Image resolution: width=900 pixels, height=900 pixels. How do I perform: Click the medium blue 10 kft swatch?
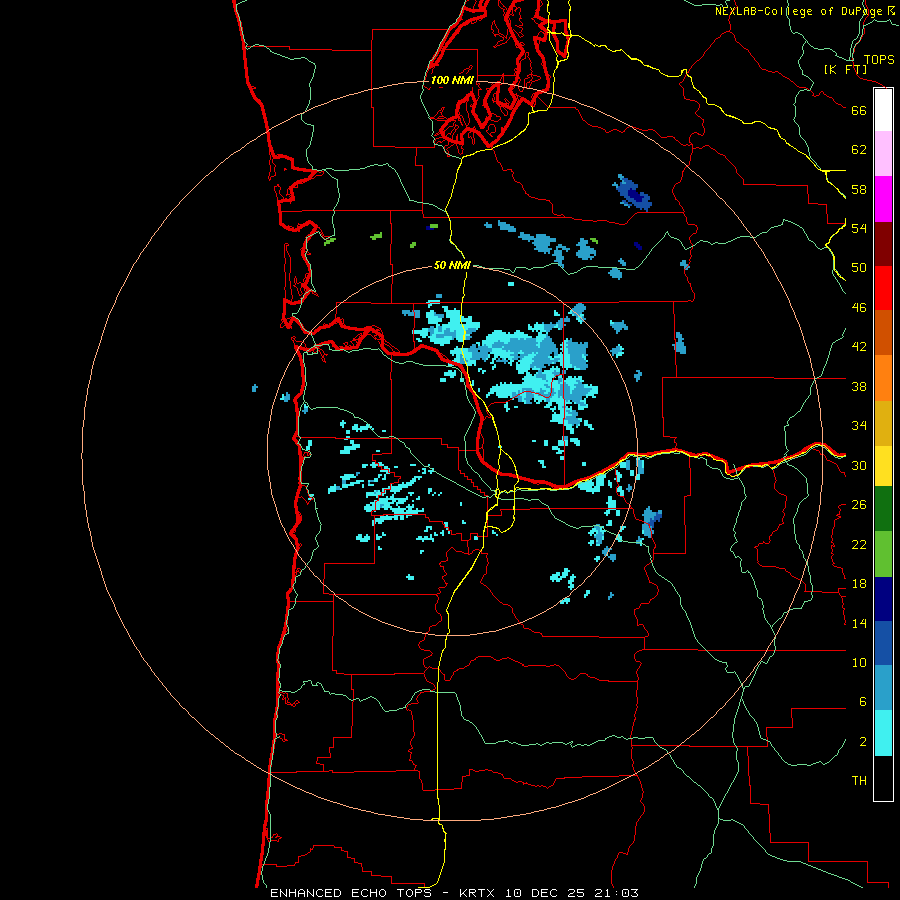tap(883, 643)
